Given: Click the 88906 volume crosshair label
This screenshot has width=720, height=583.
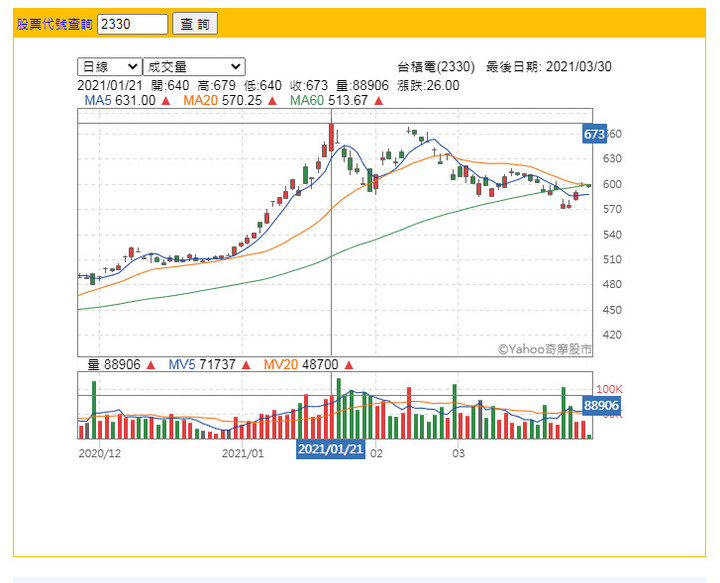Looking at the screenshot, I should pos(602,406).
